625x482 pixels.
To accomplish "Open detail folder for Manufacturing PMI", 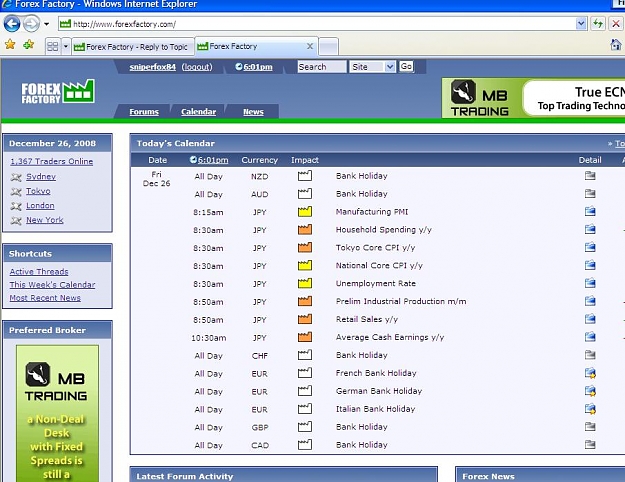I will [590, 211].
